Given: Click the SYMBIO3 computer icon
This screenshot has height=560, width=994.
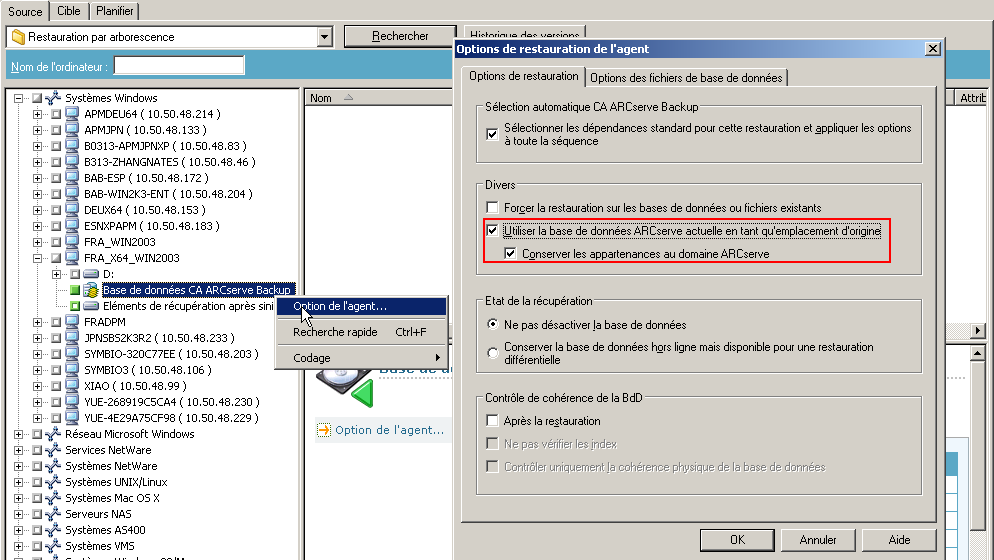Looking at the screenshot, I should pyautogui.click(x=72, y=370).
